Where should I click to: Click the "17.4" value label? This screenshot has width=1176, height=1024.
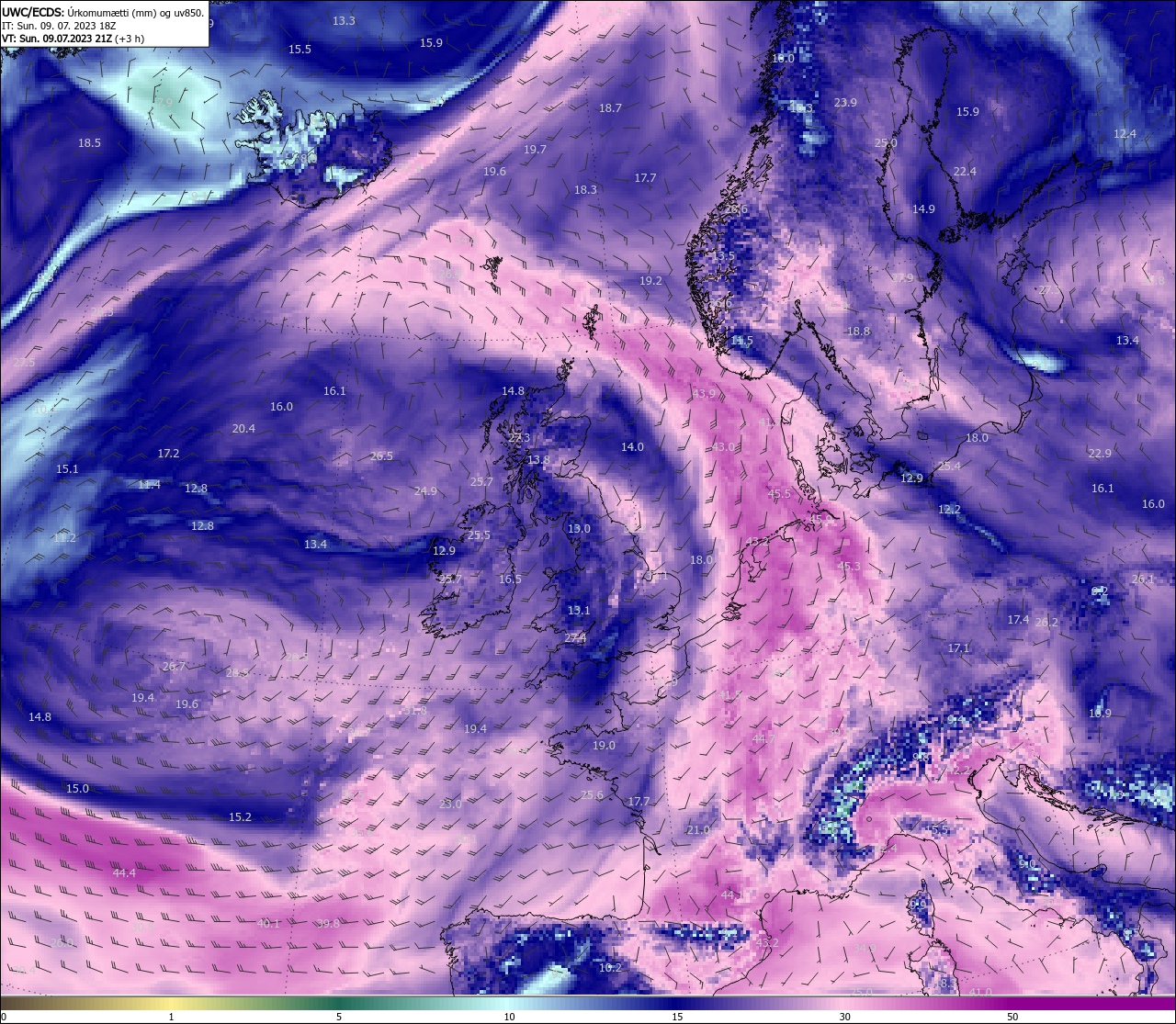click(x=1018, y=619)
